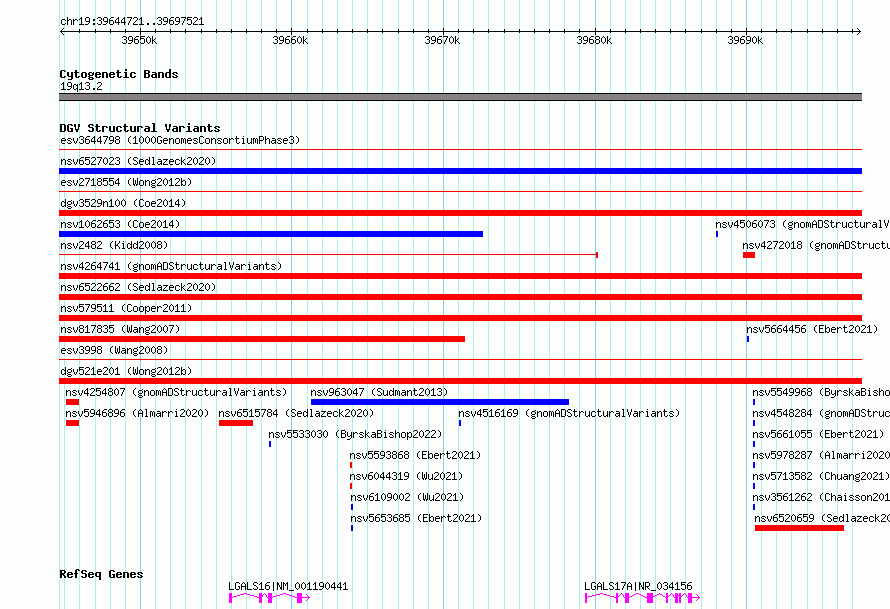Click the nsv6044319 Wu2021 label

coord(406,476)
